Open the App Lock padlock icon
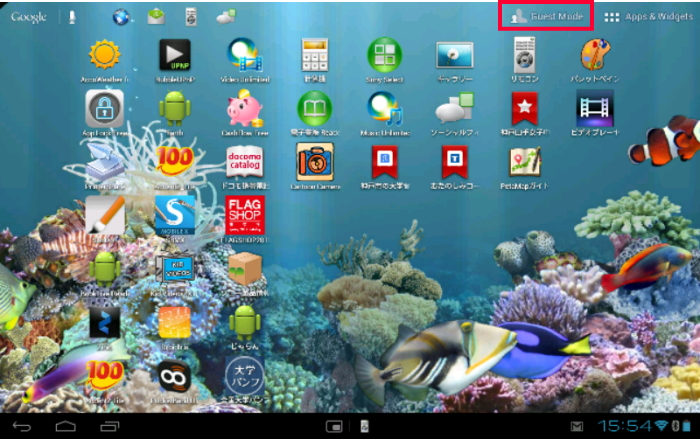The height and width of the screenshot is (439, 700). (104, 108)
